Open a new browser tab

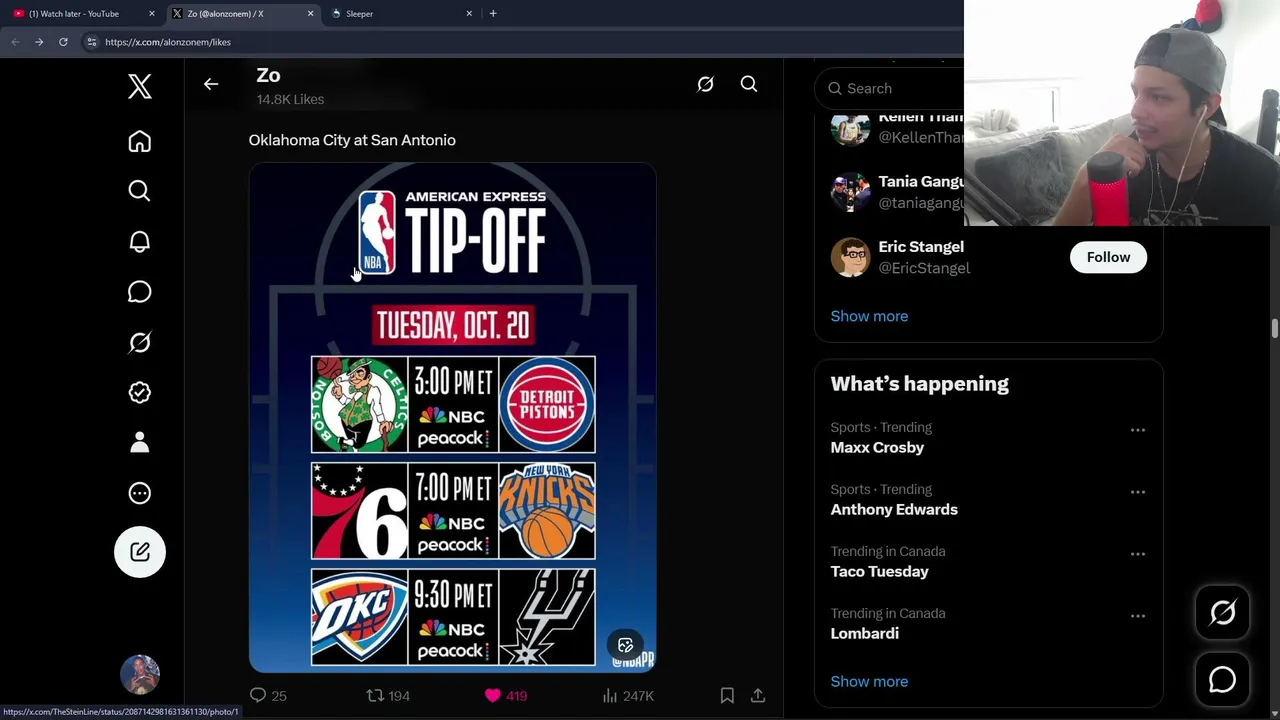click(x=493, y=14)
